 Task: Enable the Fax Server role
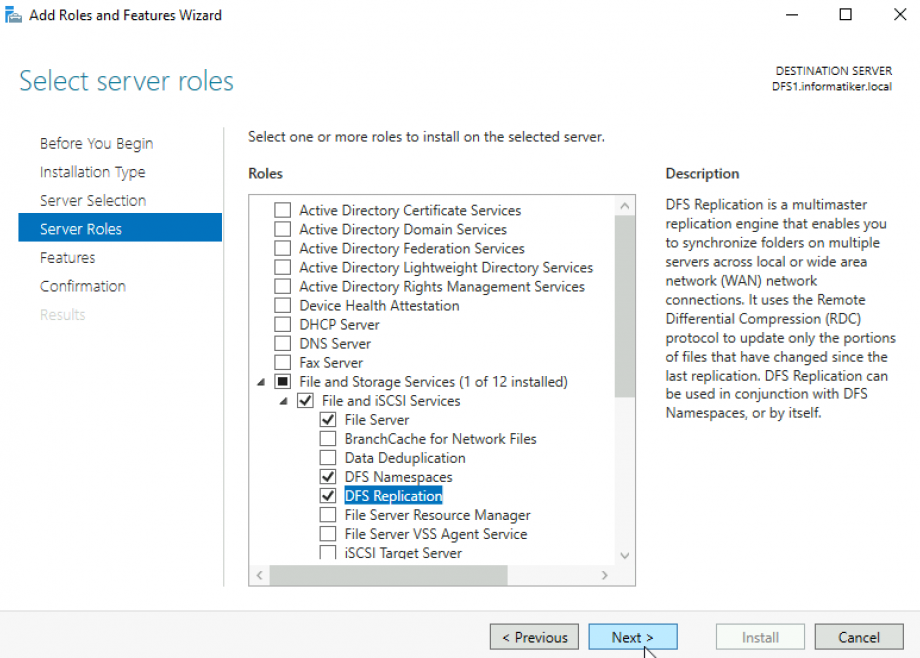point(282,362)
